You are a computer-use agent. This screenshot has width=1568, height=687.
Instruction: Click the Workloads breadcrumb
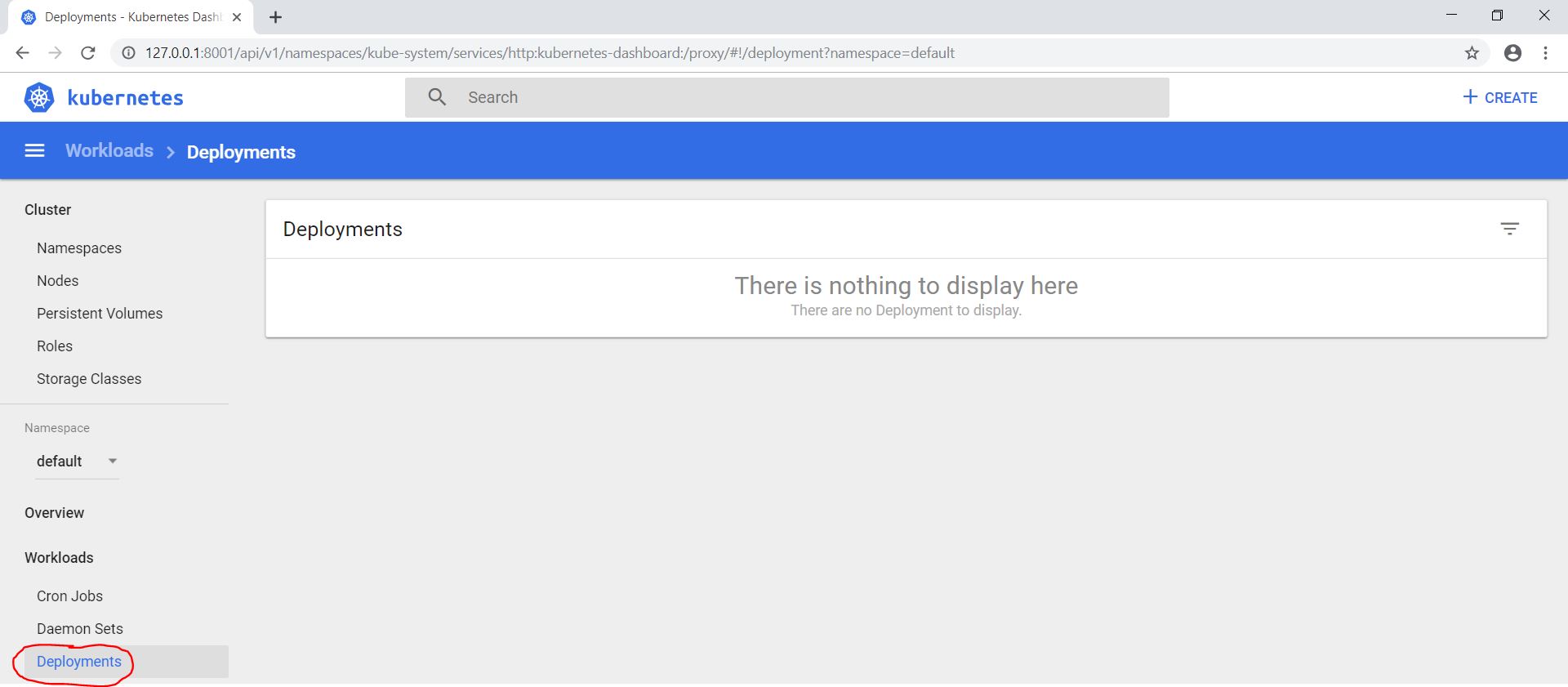[x=109, y=151]
